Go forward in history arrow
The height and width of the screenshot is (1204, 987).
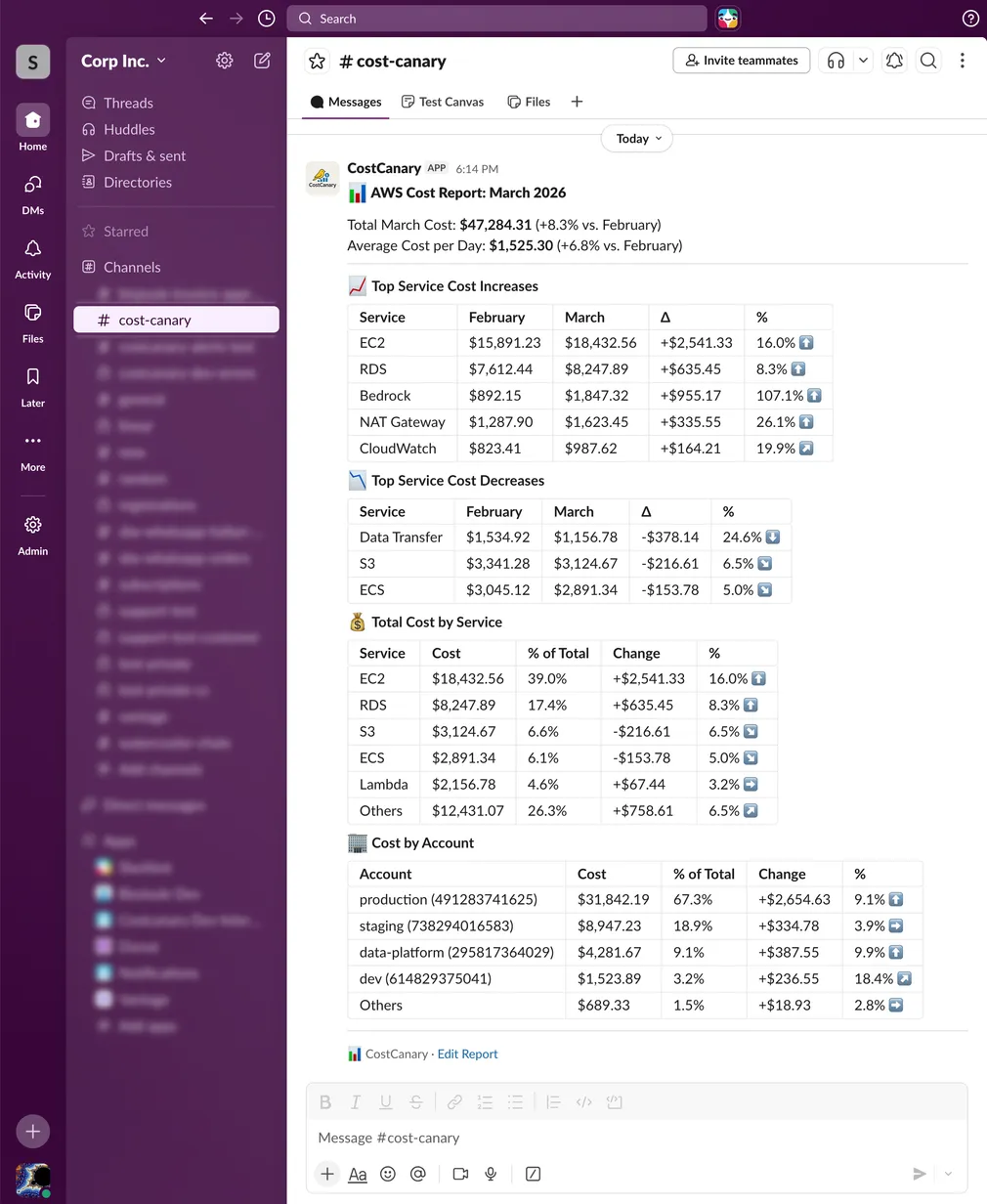point(236,19)
